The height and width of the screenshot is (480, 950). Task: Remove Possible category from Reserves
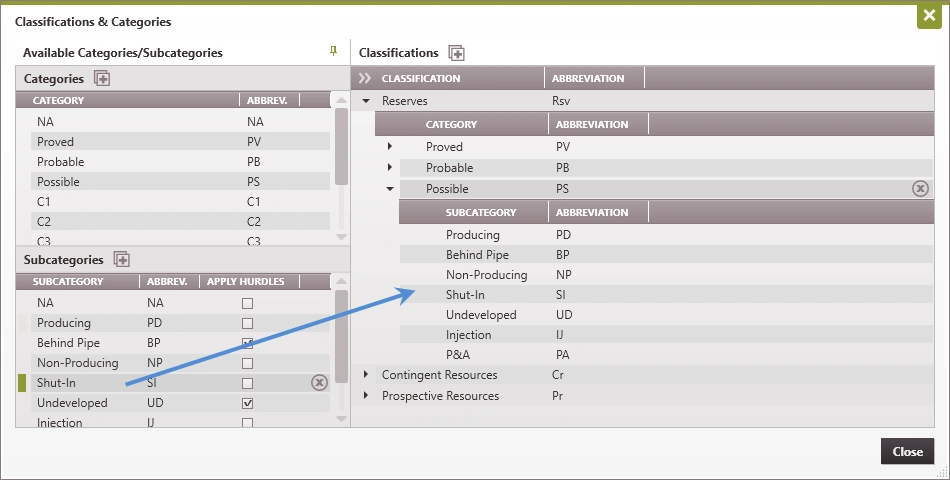[x=920, y=188]
